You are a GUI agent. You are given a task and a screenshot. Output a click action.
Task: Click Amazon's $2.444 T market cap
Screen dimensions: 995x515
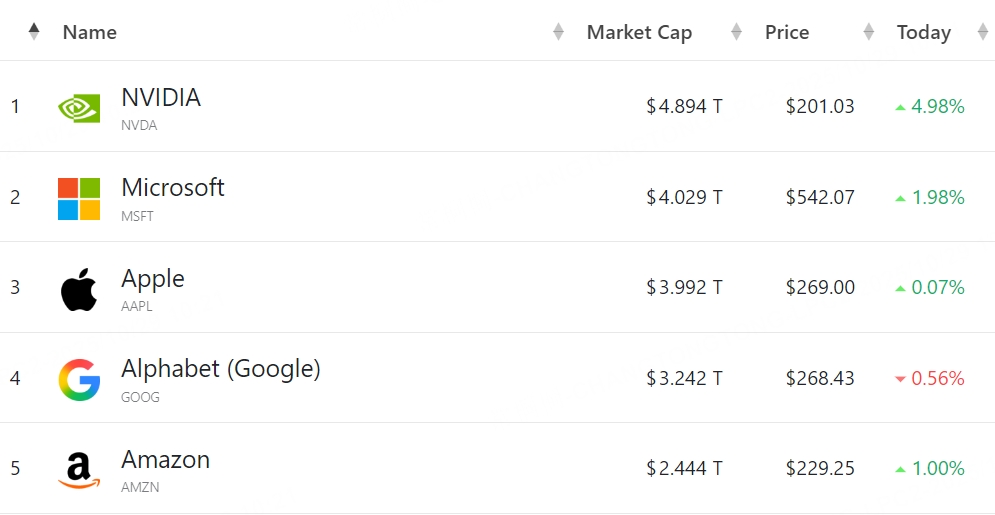click(684, 469)
